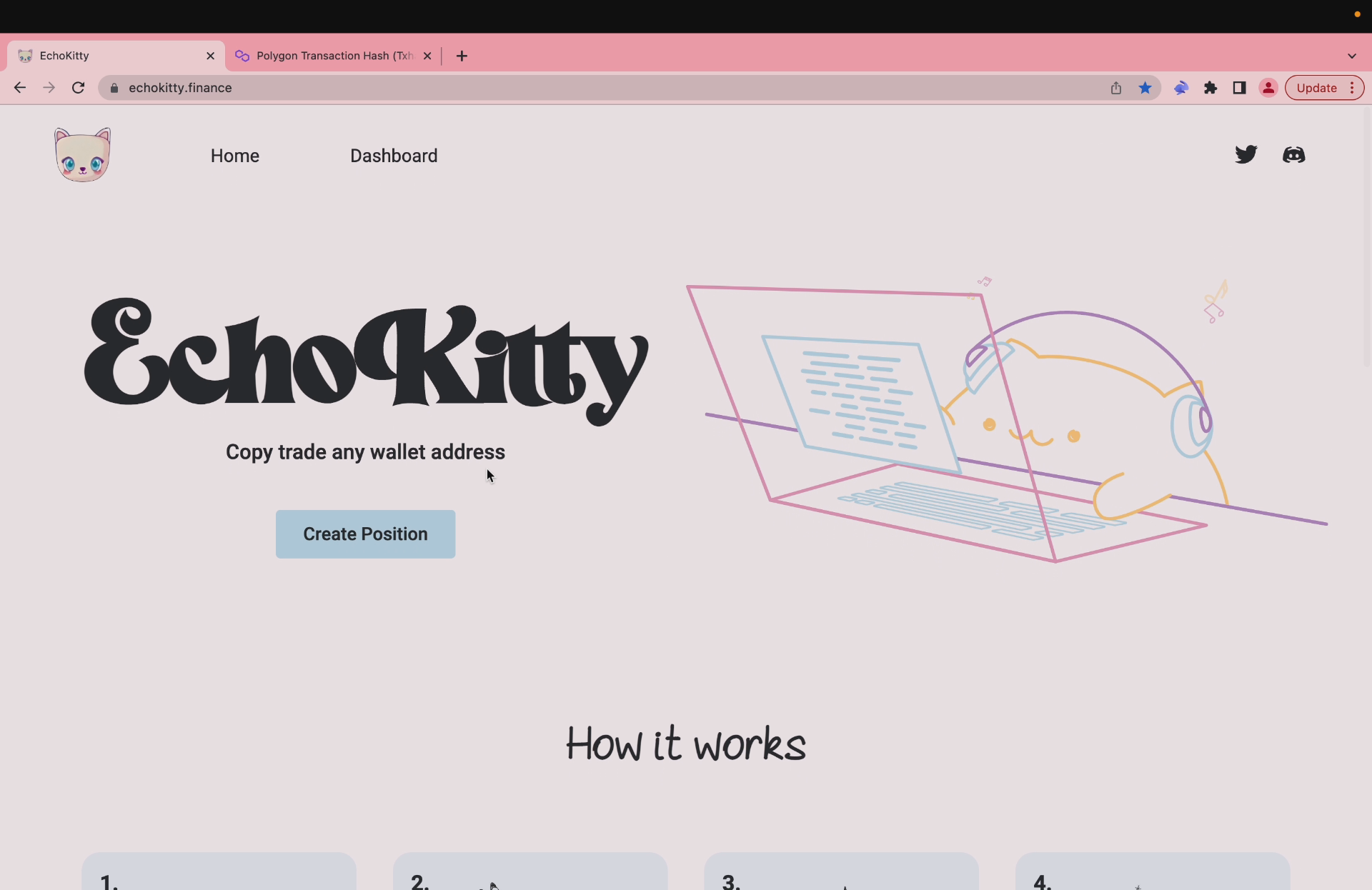Switch to Polygon Transaction Hash tab
This screenshot has width=1372, height=890.
tap(334, 56)
